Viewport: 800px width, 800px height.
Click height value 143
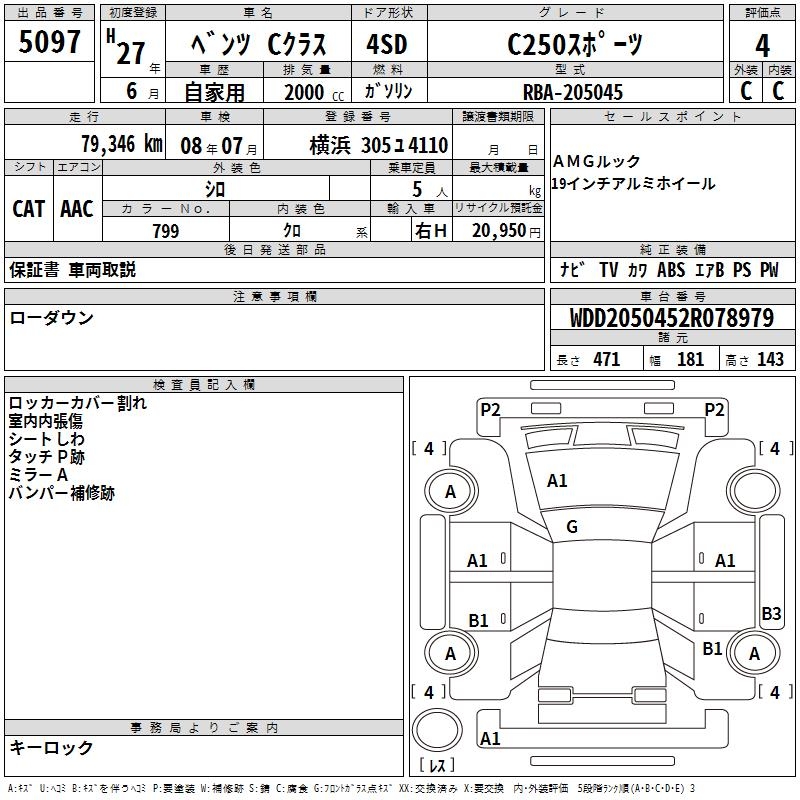(x=770, y=359)
